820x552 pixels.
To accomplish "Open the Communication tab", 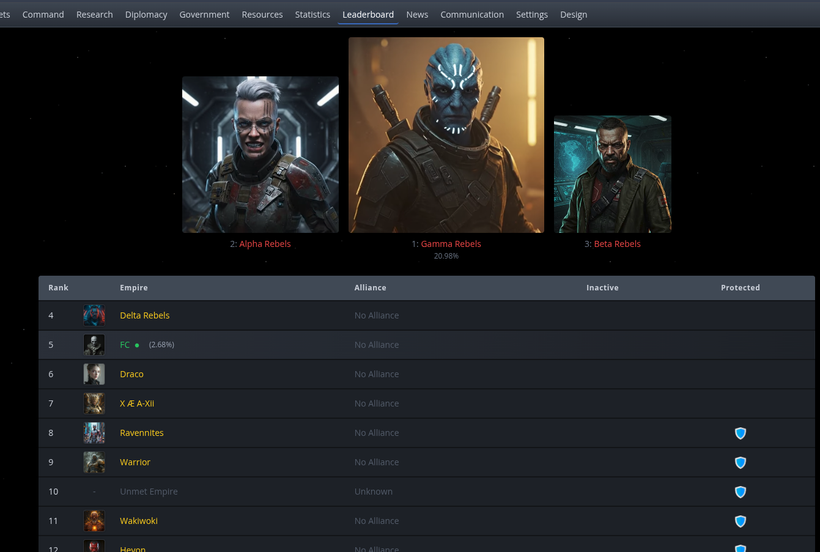I will (x=472, y=15).
